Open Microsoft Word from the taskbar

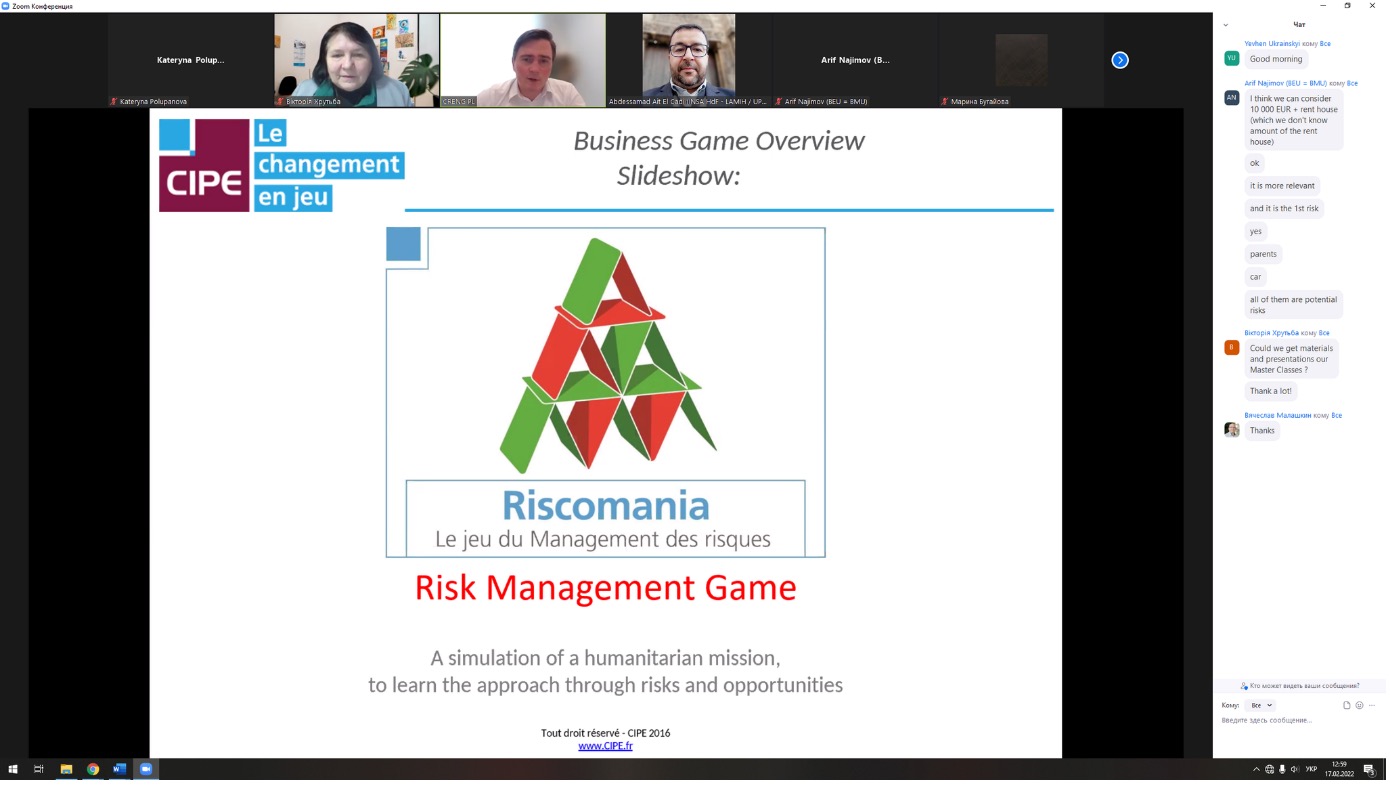click(120, 769)
